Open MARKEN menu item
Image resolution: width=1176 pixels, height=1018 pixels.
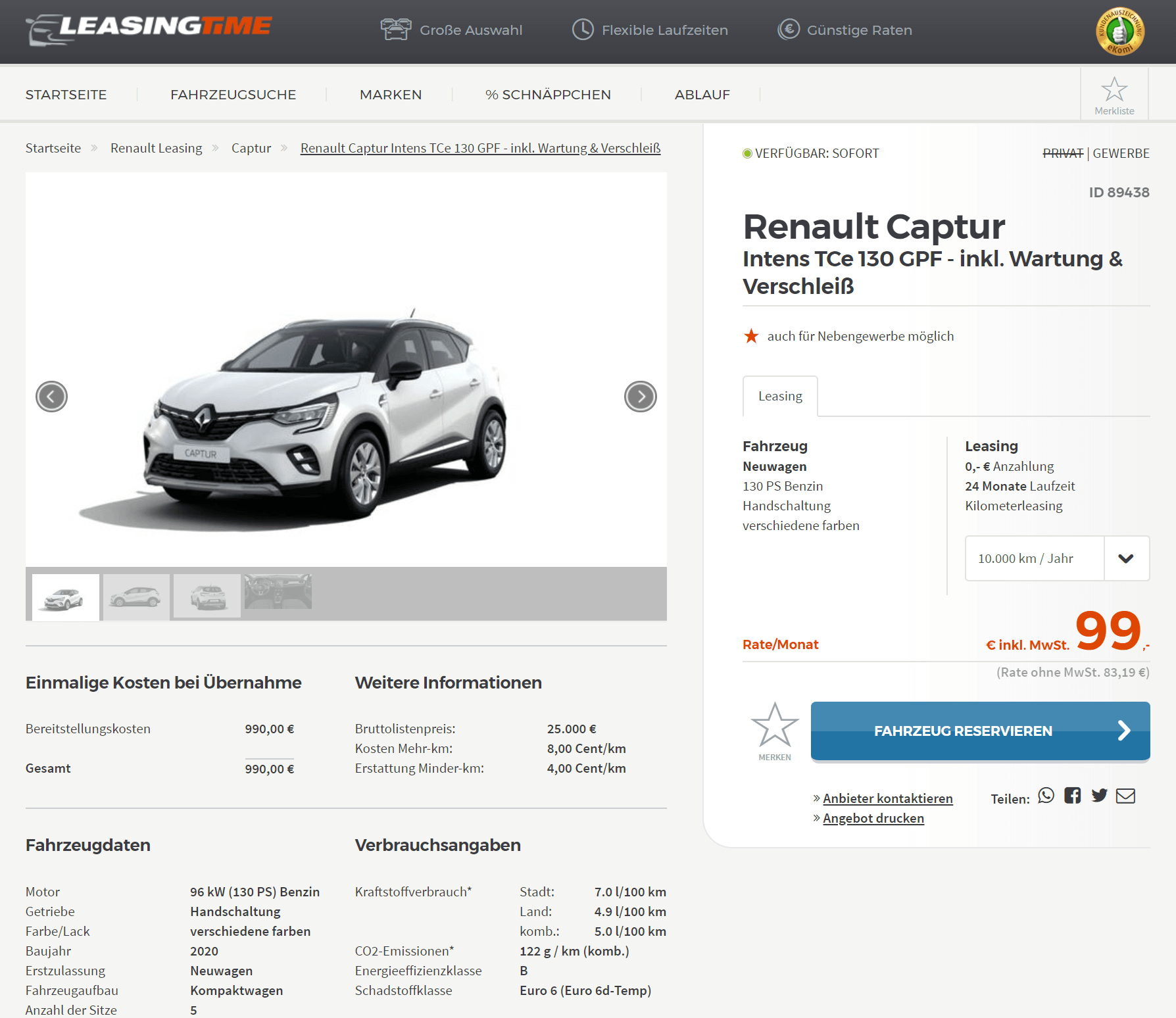391,95
